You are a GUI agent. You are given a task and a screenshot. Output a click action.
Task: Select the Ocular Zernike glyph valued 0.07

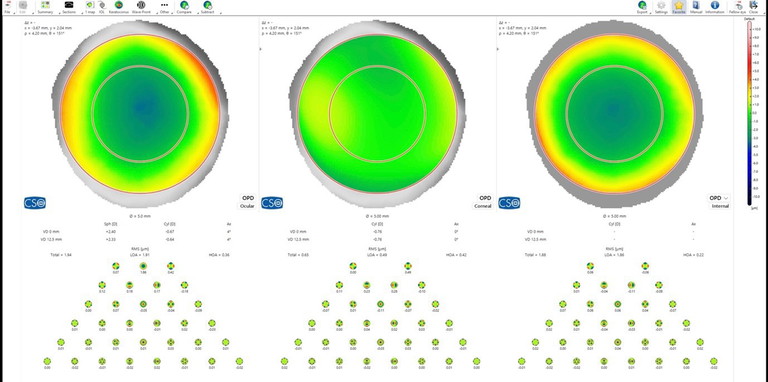[x=116, y=267]
